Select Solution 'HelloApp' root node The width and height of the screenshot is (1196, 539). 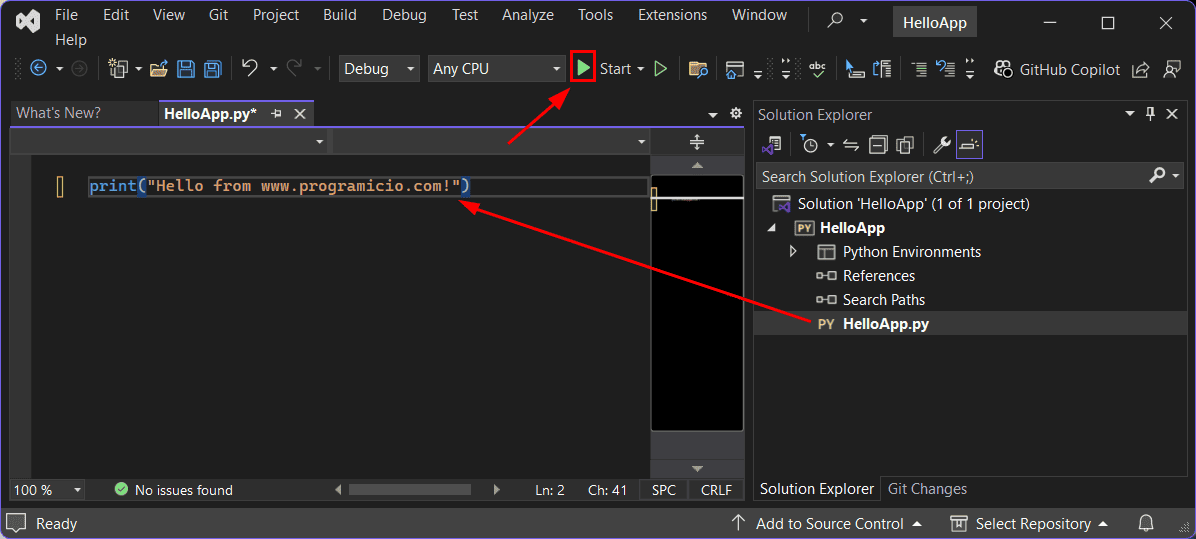pyautogui.click(x=914, y=204)
